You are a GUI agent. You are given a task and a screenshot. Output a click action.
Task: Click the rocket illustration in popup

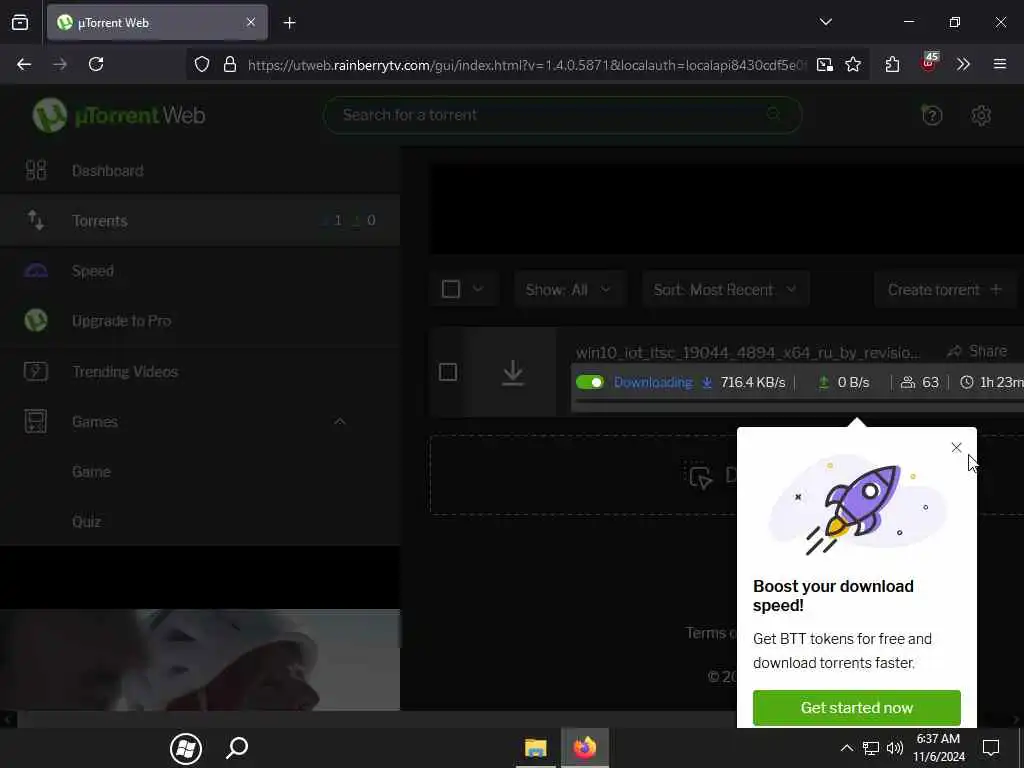coord(857,505)
